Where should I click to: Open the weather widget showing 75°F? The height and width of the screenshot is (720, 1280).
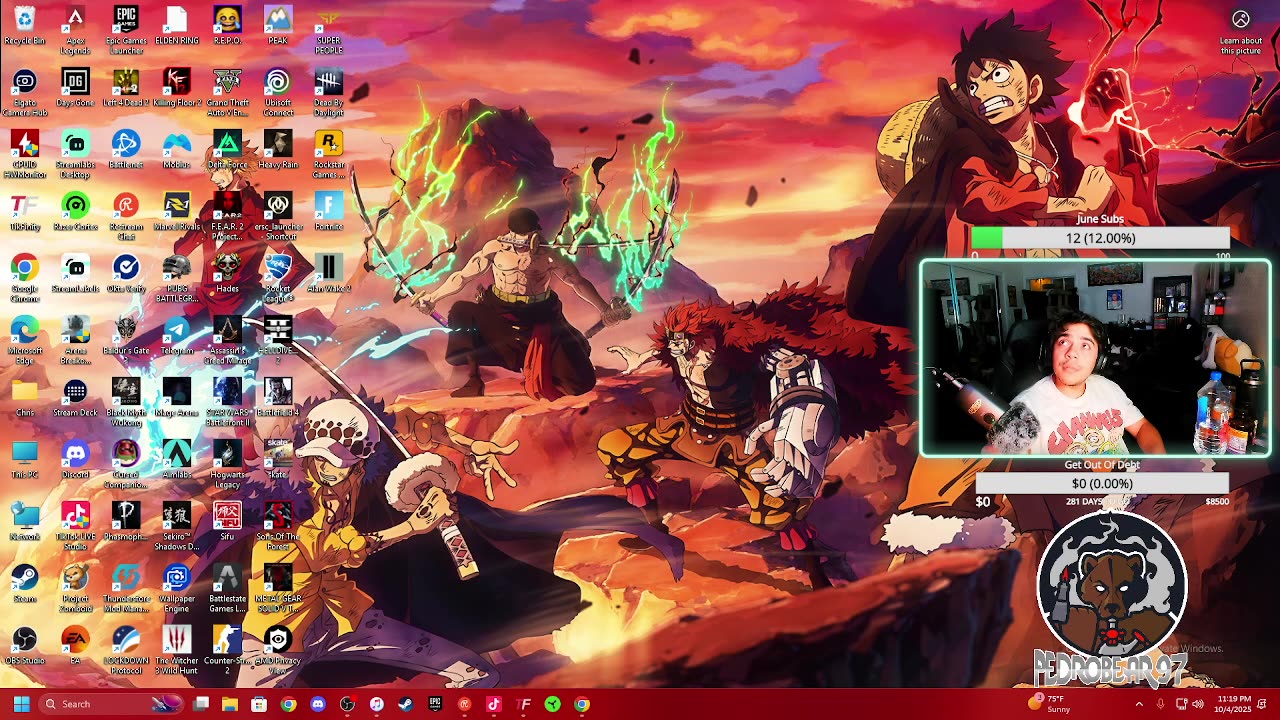pos(1050,704)
